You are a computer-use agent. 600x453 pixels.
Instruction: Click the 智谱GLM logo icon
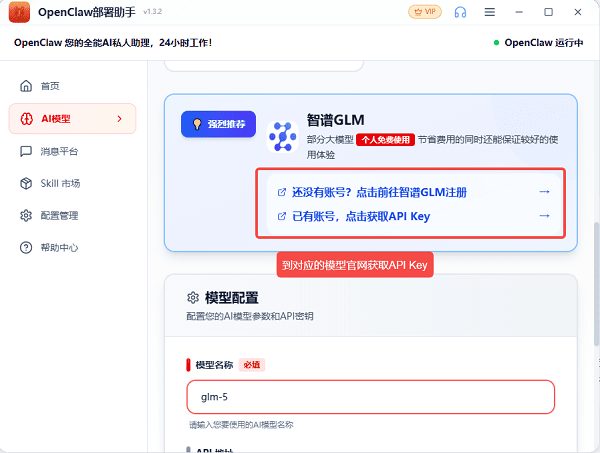tap(282, 137)
